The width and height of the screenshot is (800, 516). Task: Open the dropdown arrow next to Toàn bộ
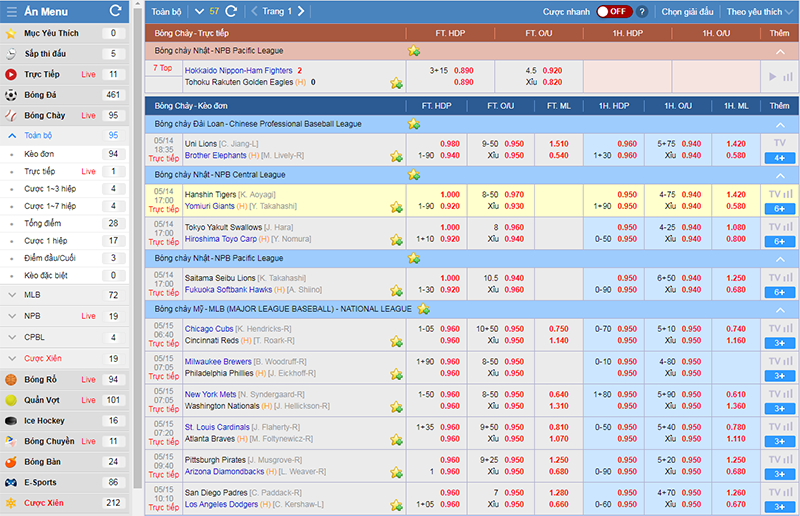pos(200,12)
